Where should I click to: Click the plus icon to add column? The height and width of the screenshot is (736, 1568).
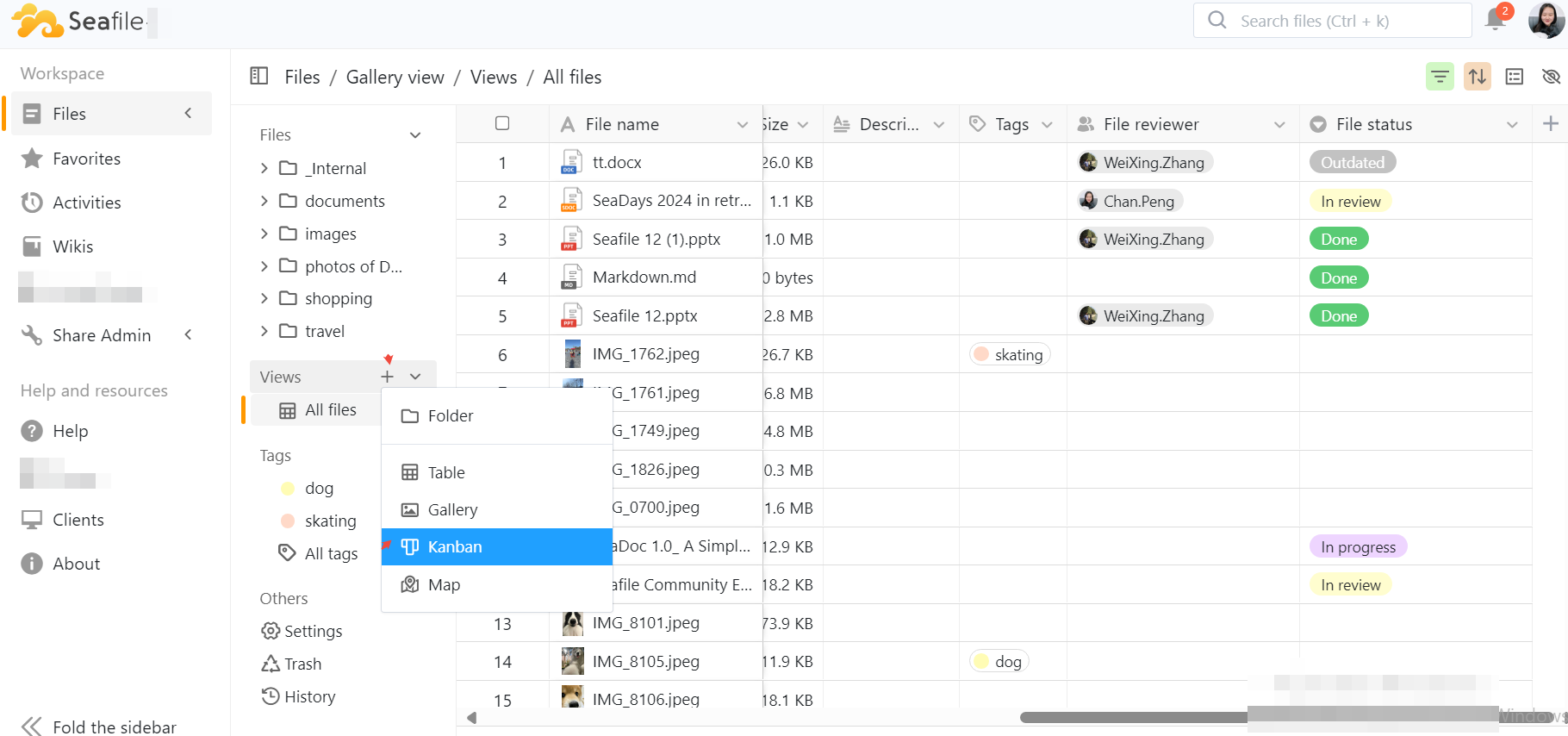pos(1550,124)
